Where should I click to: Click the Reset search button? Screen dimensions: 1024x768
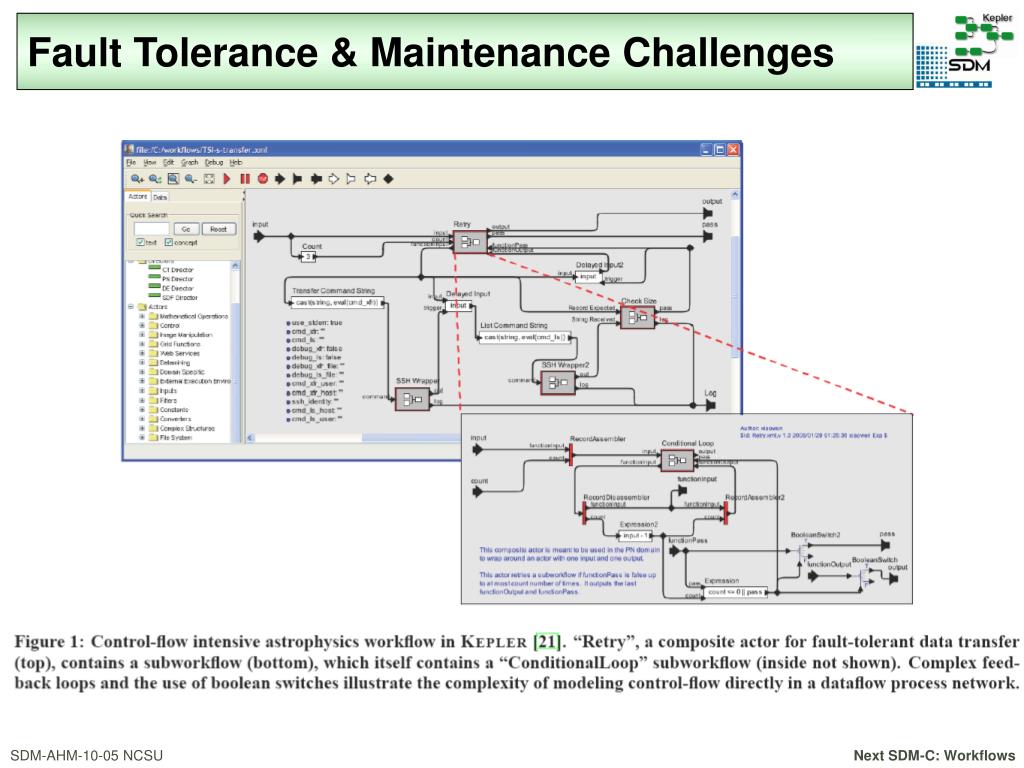pos(219,229)
